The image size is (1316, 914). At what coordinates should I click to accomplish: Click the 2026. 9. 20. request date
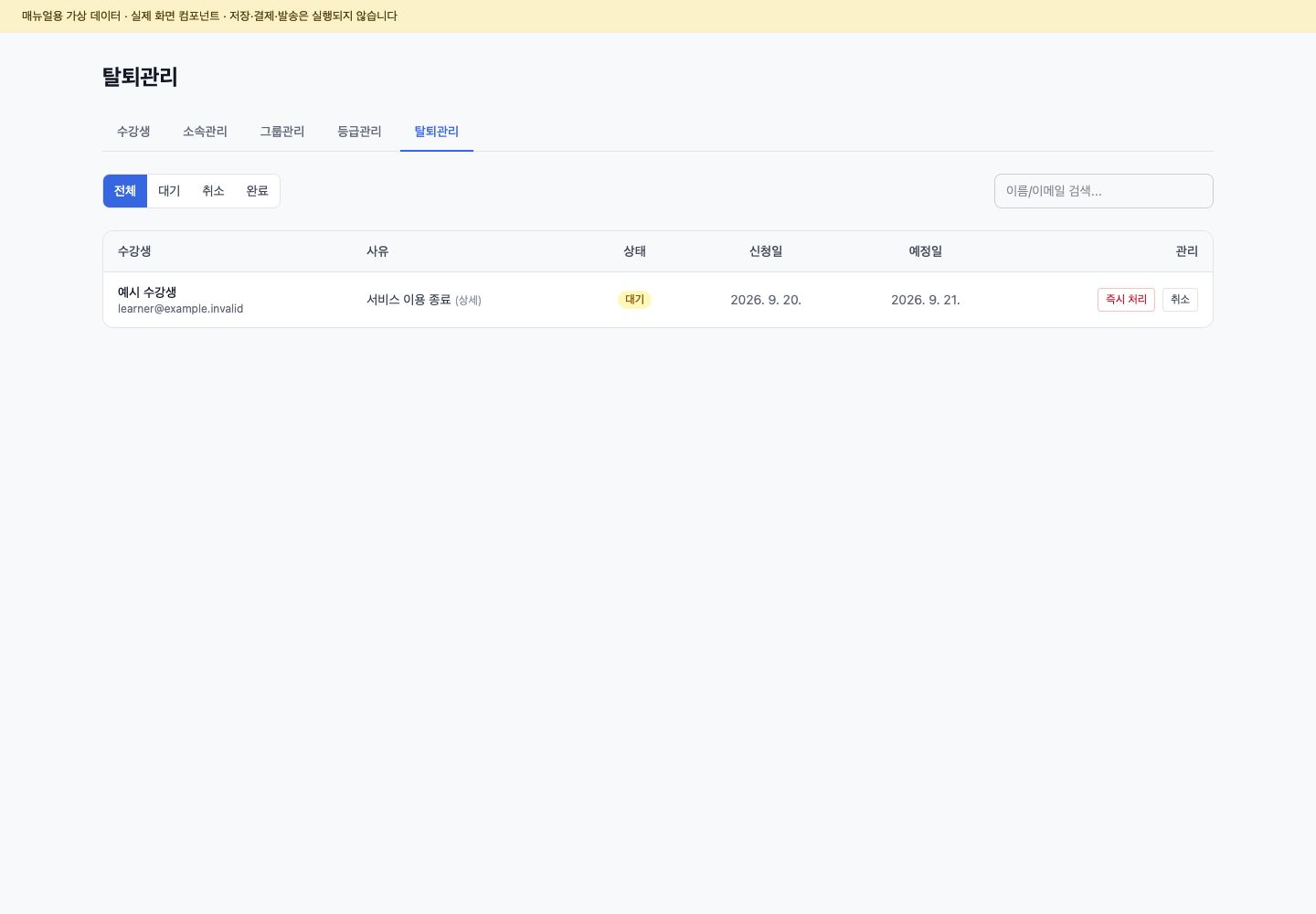click(x=766, y=300)
